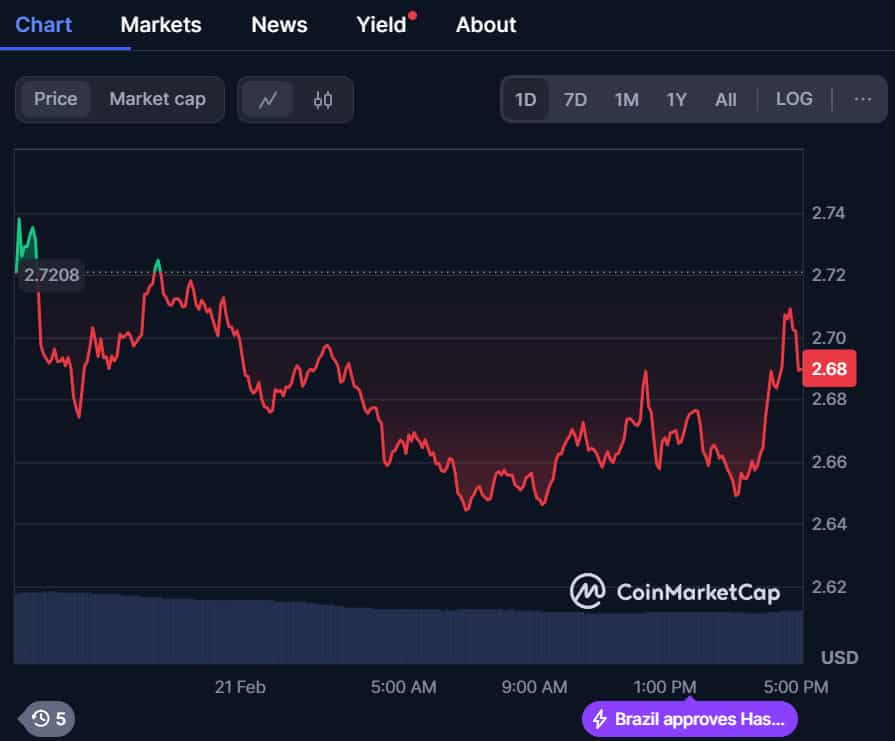Go to the Yield tab
Screen dimensions: 895x741
(382, 24)
